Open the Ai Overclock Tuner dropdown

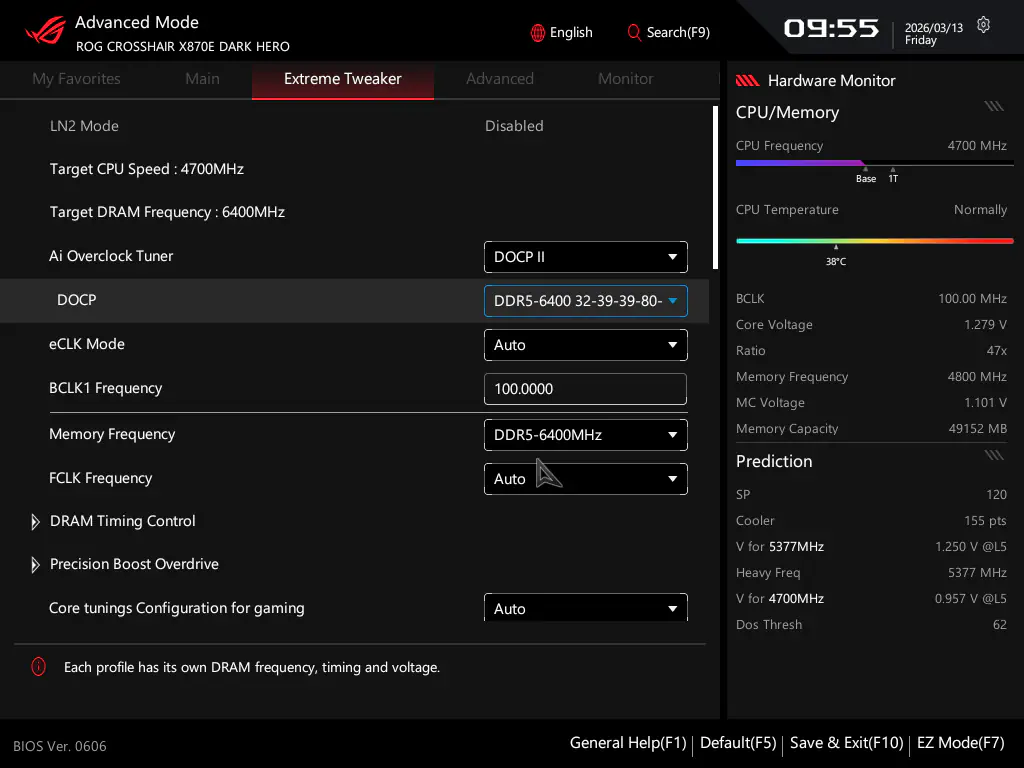(x=586, y=257)
